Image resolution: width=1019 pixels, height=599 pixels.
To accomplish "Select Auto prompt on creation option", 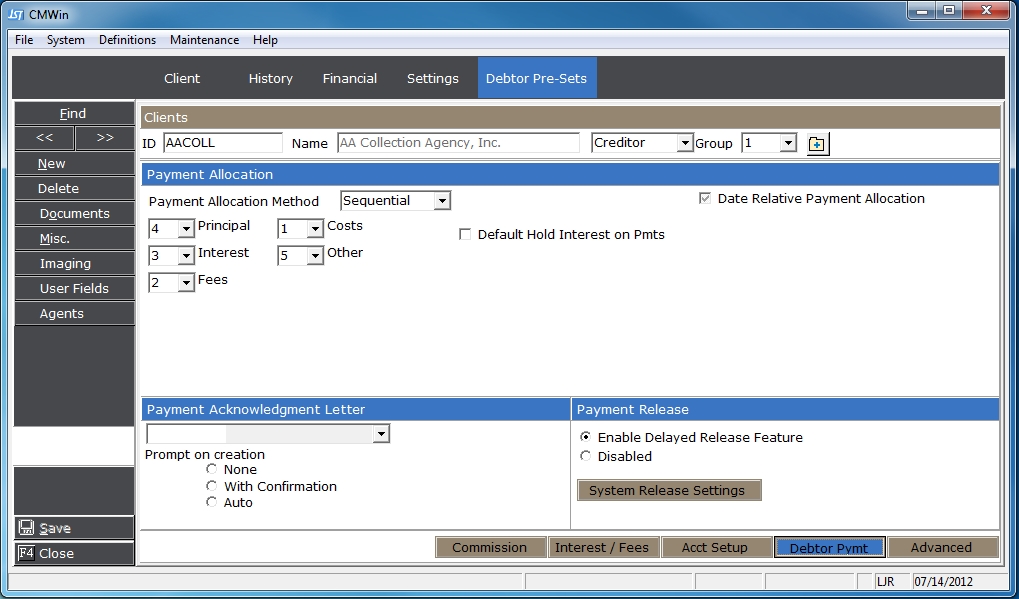I will [212, 503].
